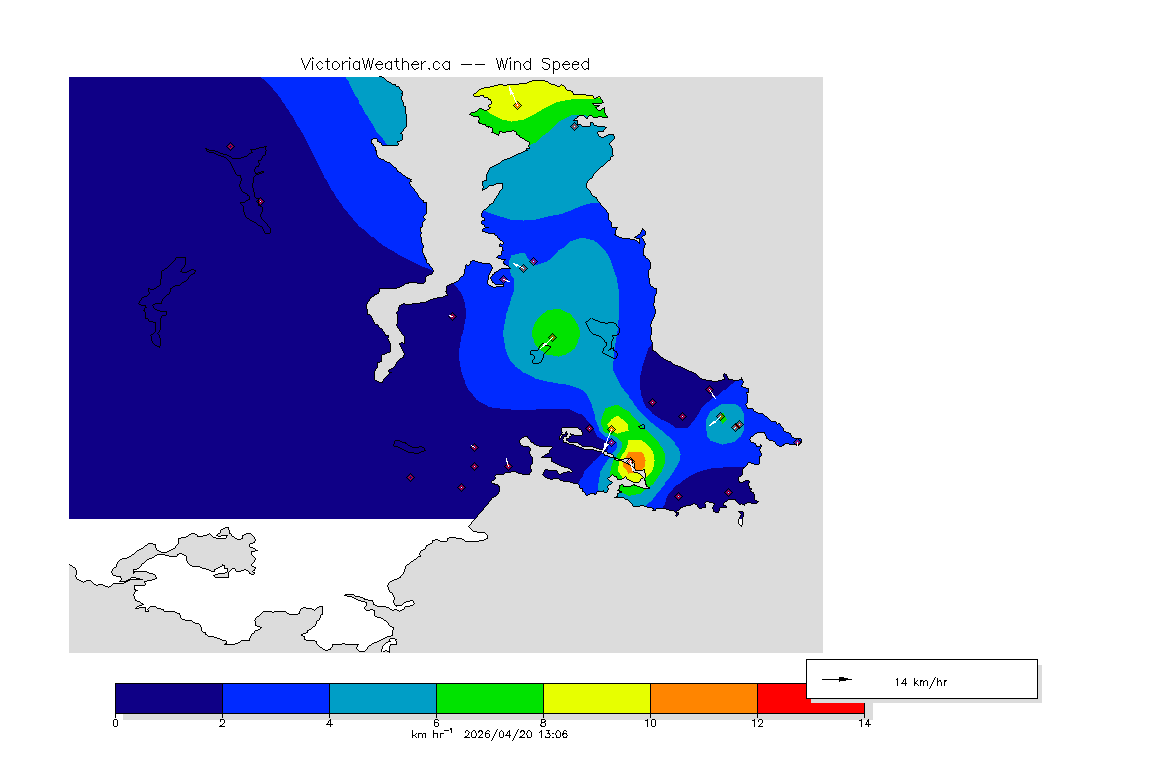Click station marker on the upper-left island
The width and height of the screenshot is (1152, 768).
[x=231, y=147]
